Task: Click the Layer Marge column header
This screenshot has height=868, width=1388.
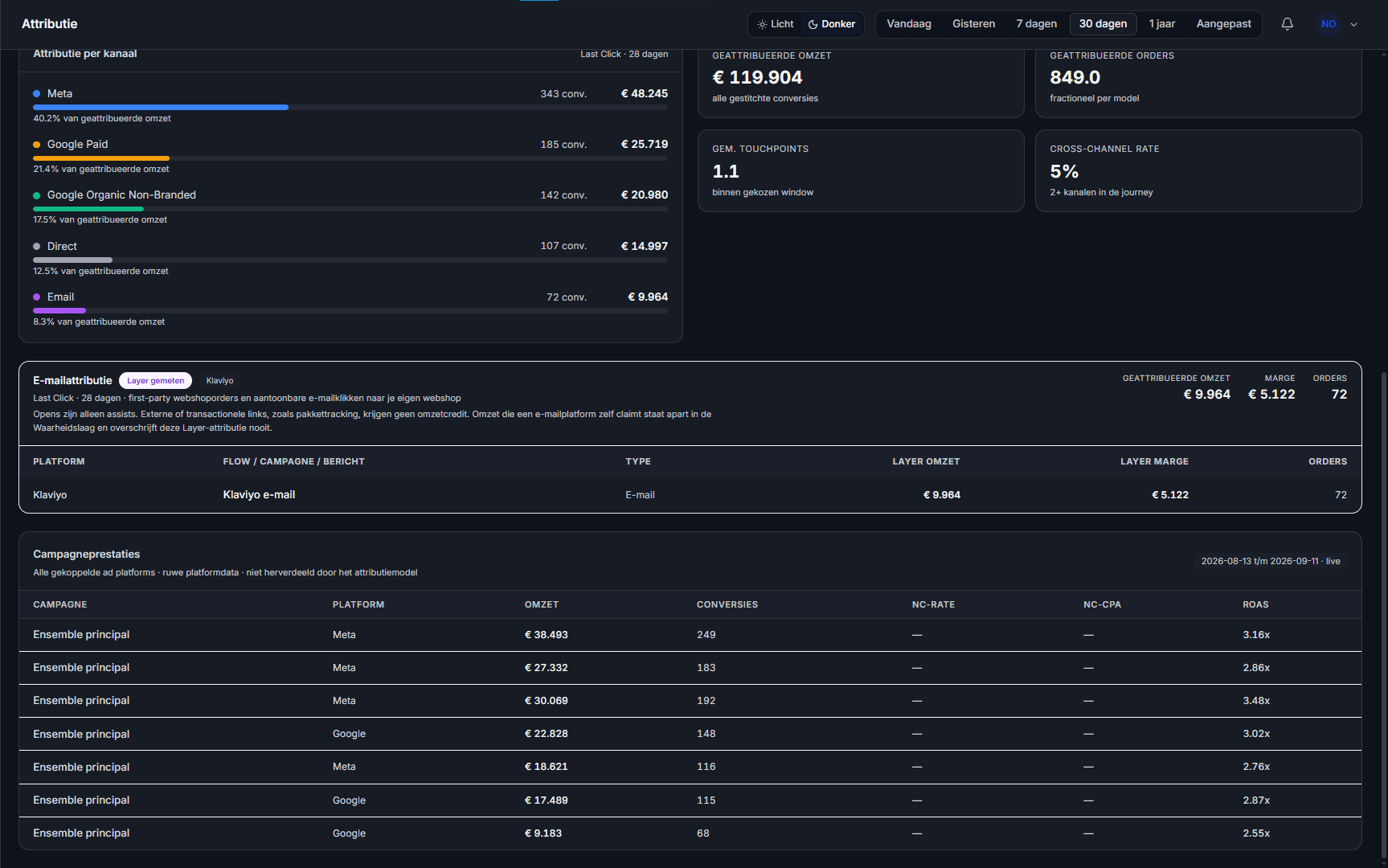Action: [1154, 462]
